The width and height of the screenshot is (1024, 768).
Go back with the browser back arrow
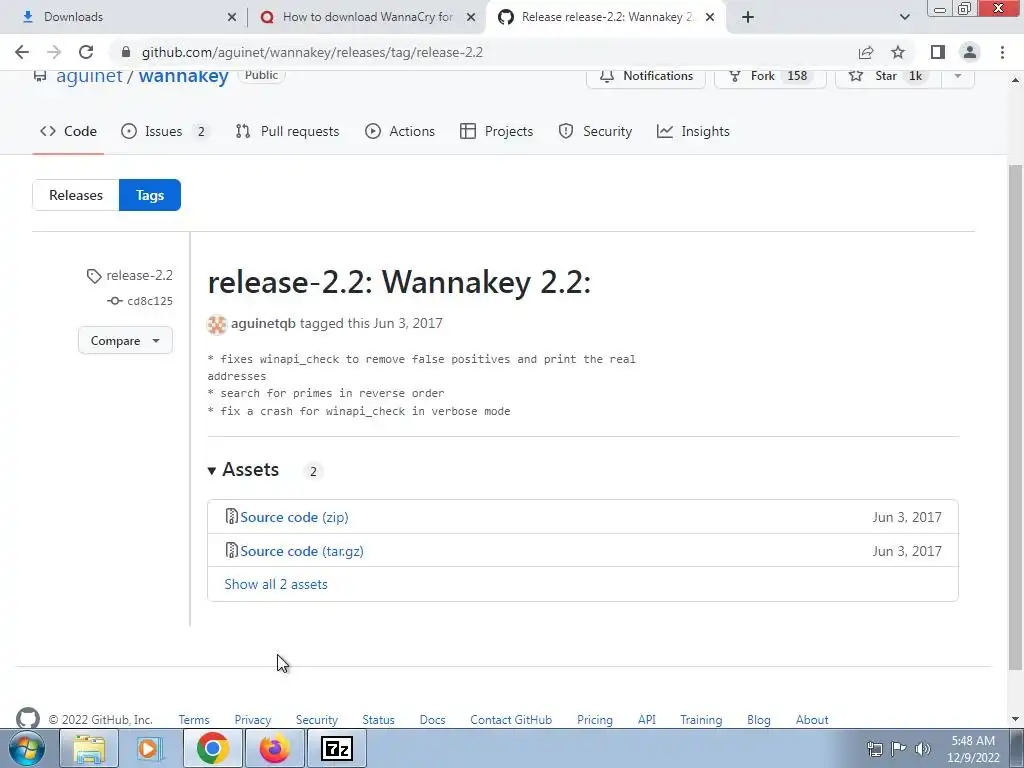click(22, 52)
